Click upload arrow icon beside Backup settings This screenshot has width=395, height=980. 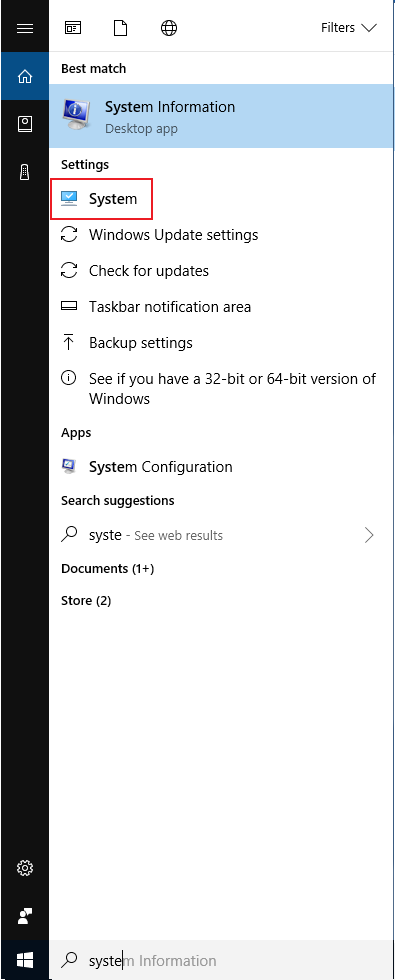coord(69,342)
